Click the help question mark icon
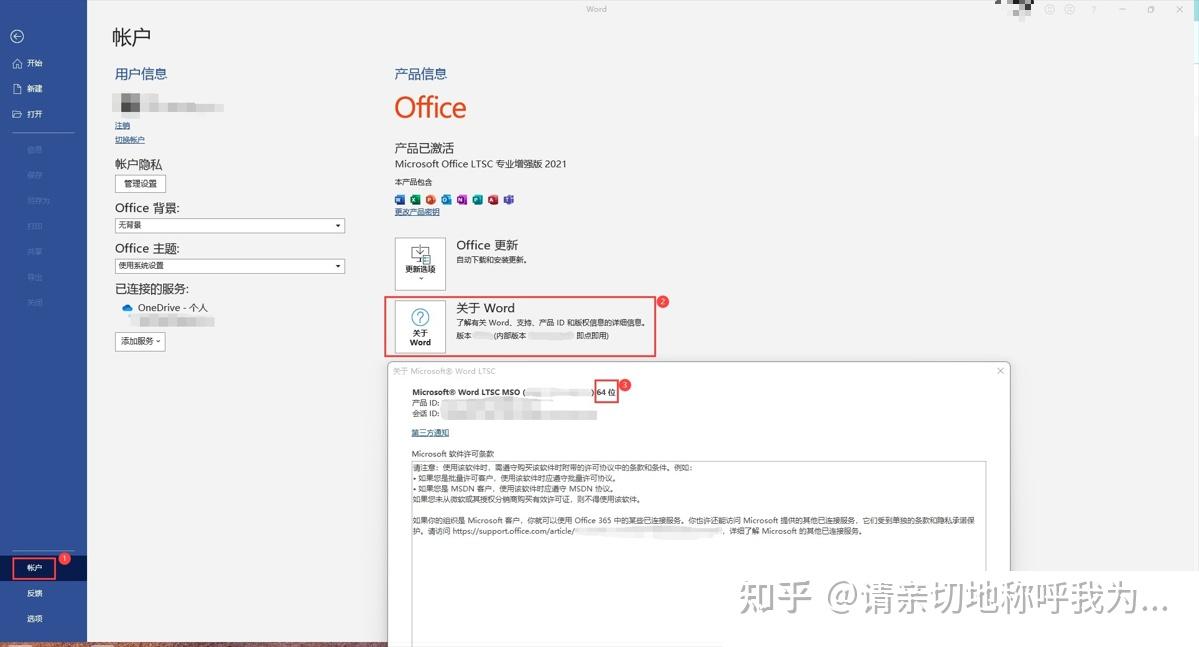The width and height of the screenshot is (1199, 647). coord(1094,9)
